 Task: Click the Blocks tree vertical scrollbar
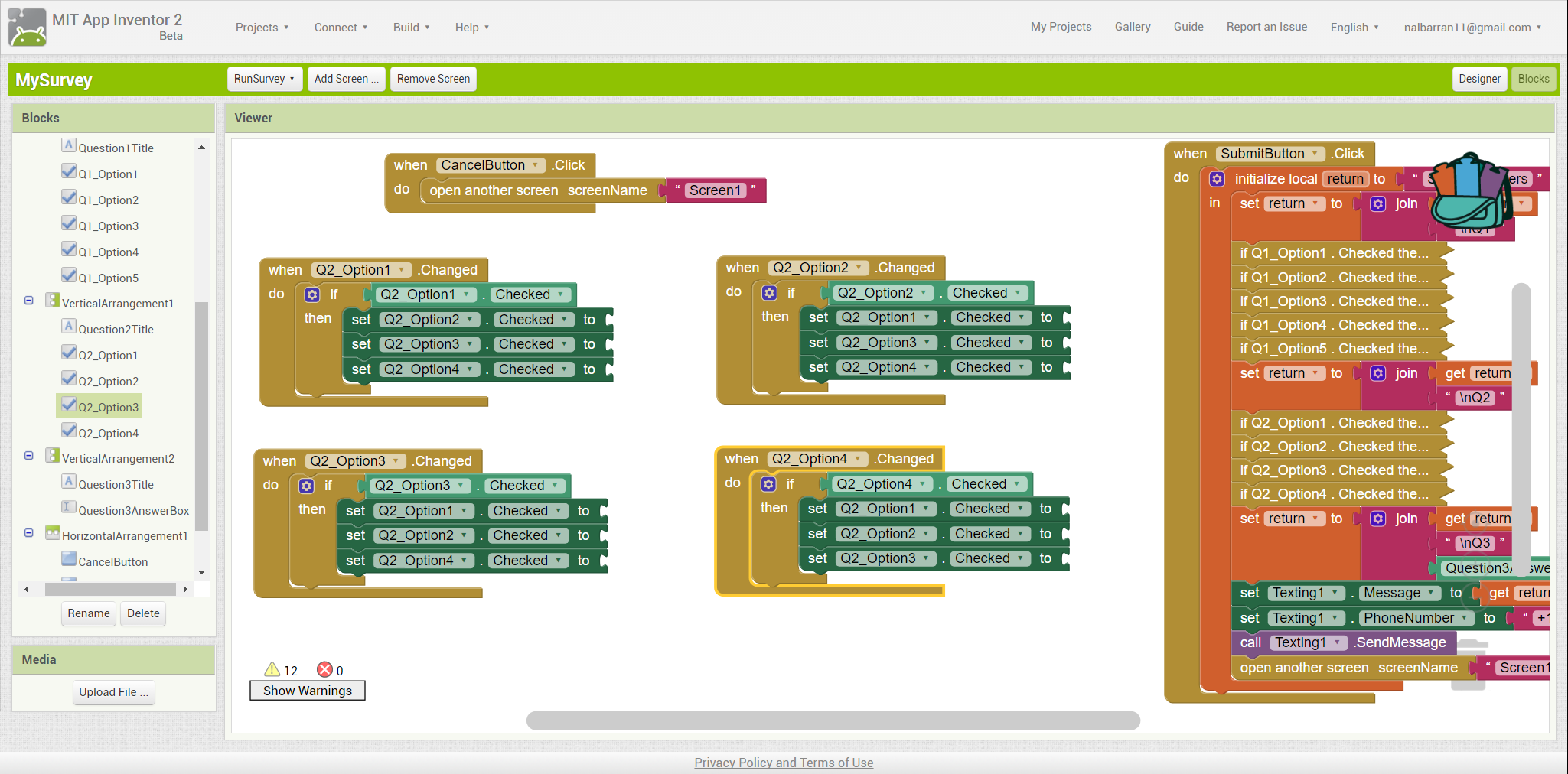(x=201, y=417)
